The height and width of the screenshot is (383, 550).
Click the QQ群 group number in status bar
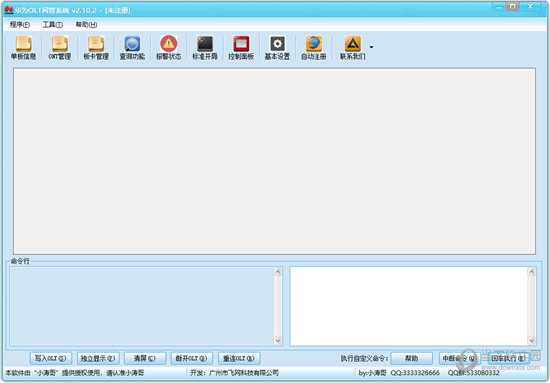coord(473,373)
